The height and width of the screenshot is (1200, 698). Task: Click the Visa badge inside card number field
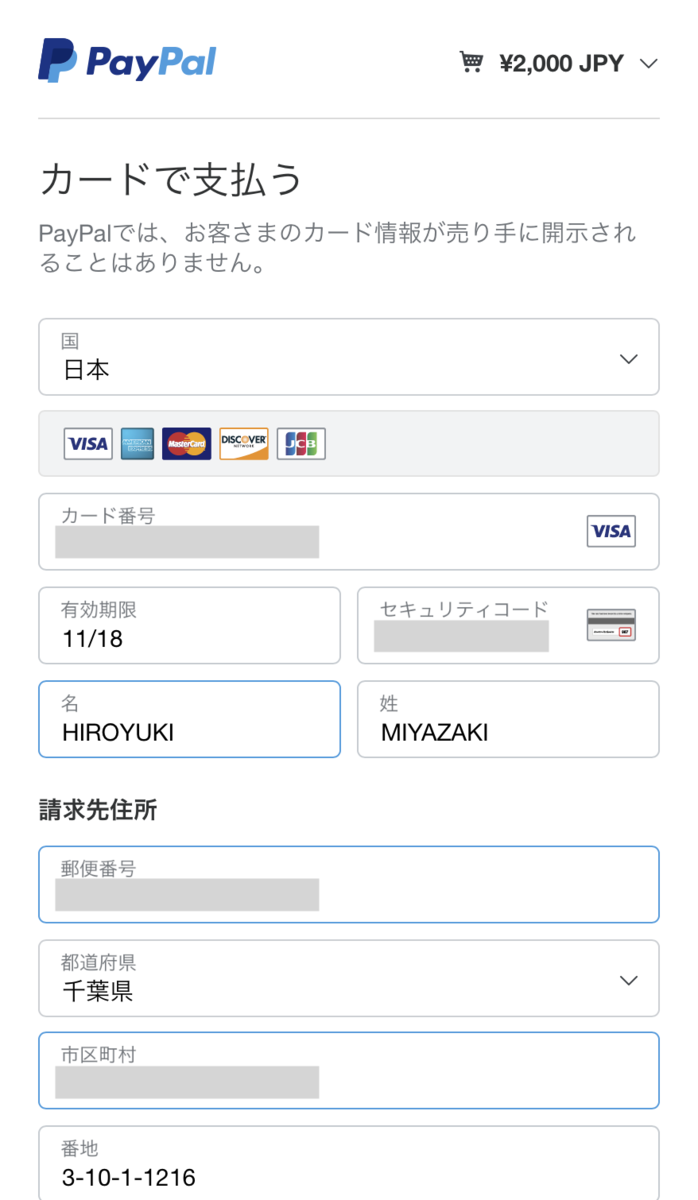pyautogui.click(x=611, y=531)
